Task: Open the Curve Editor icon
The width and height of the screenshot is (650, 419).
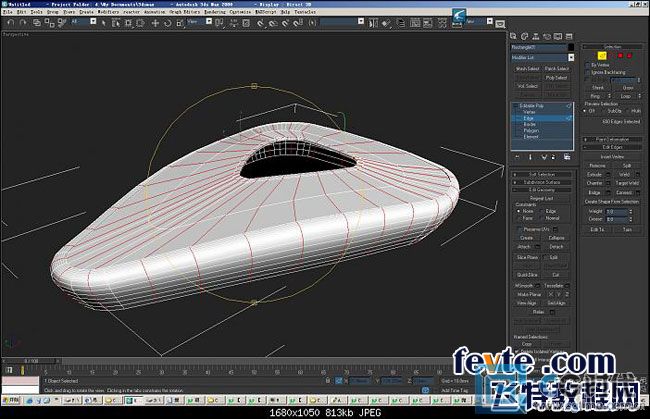Action: pyautogui.click(x=415, y=23)
